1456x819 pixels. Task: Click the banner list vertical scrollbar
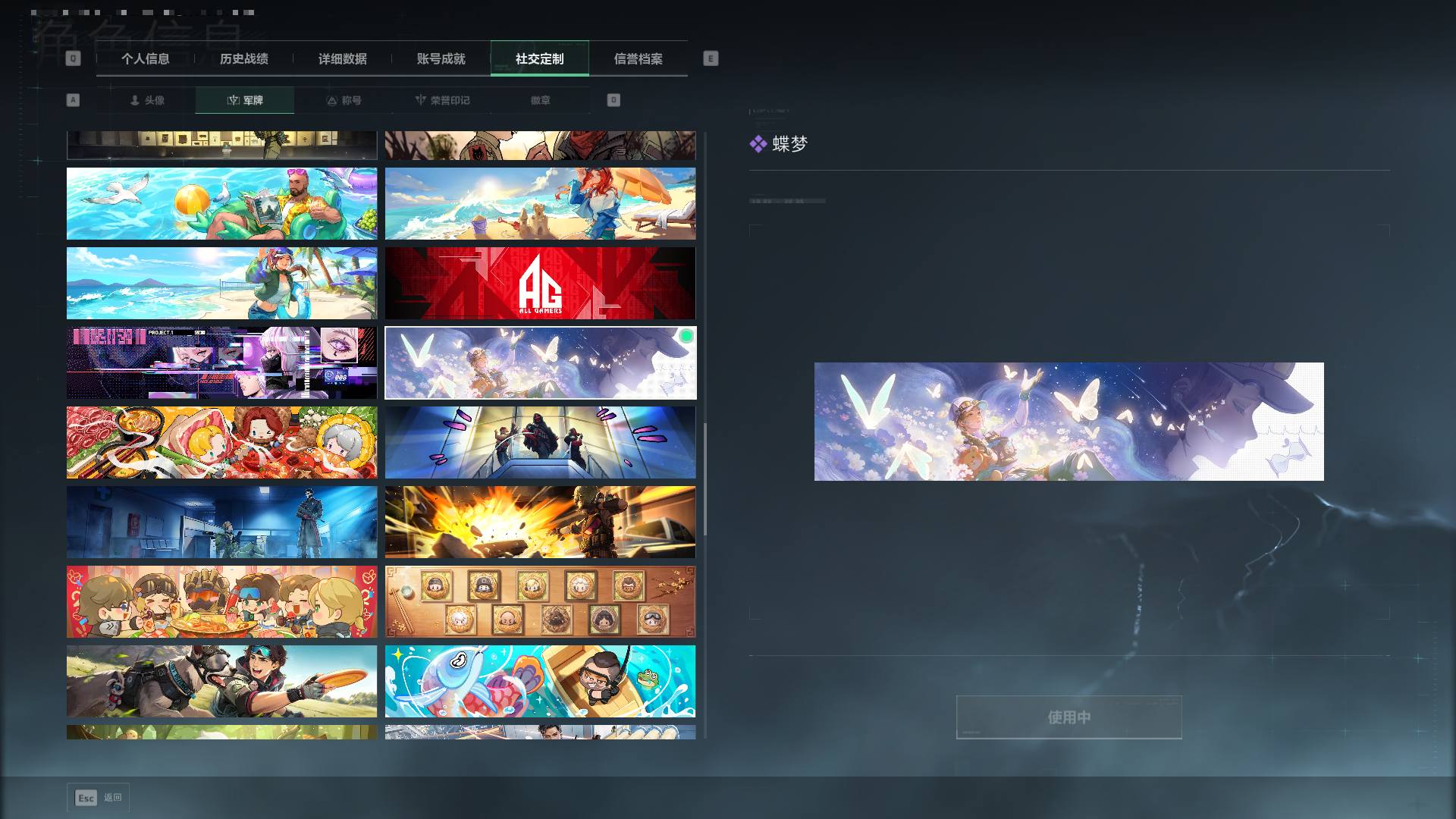click(705, 479)
